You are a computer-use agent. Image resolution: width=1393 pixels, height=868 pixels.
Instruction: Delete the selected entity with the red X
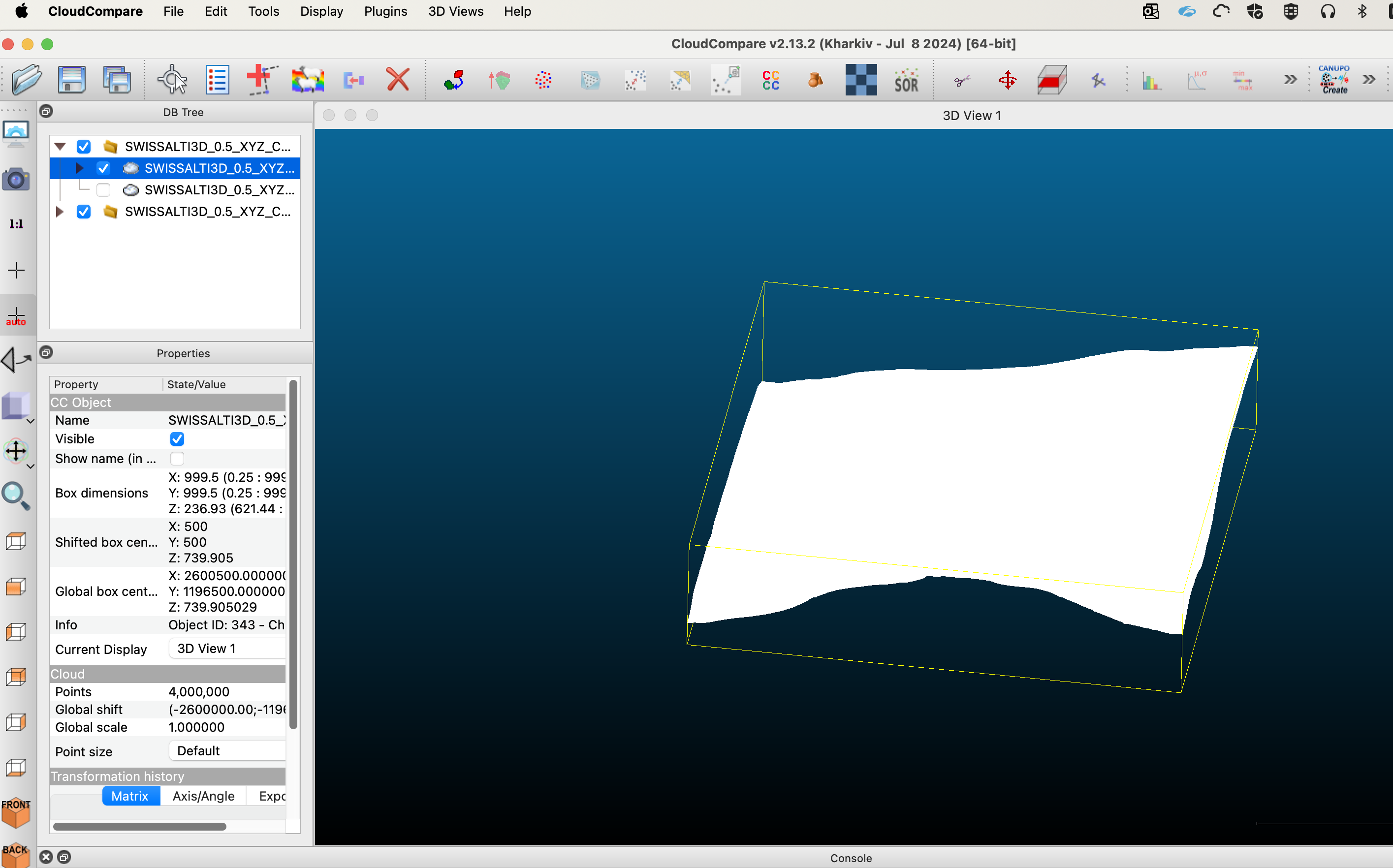397,80
